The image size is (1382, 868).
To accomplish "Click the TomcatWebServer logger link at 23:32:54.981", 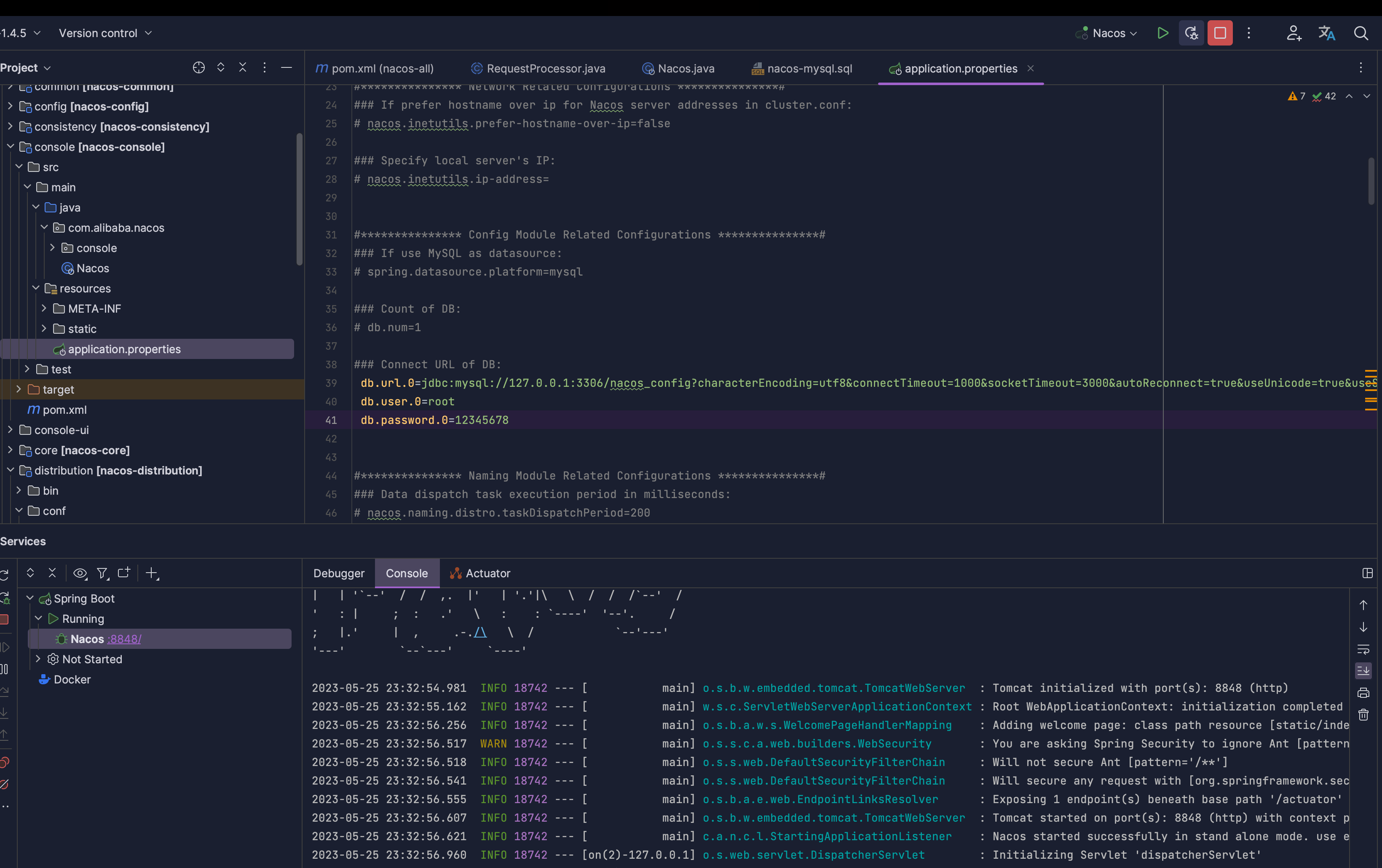I will [x=834, y=688].
